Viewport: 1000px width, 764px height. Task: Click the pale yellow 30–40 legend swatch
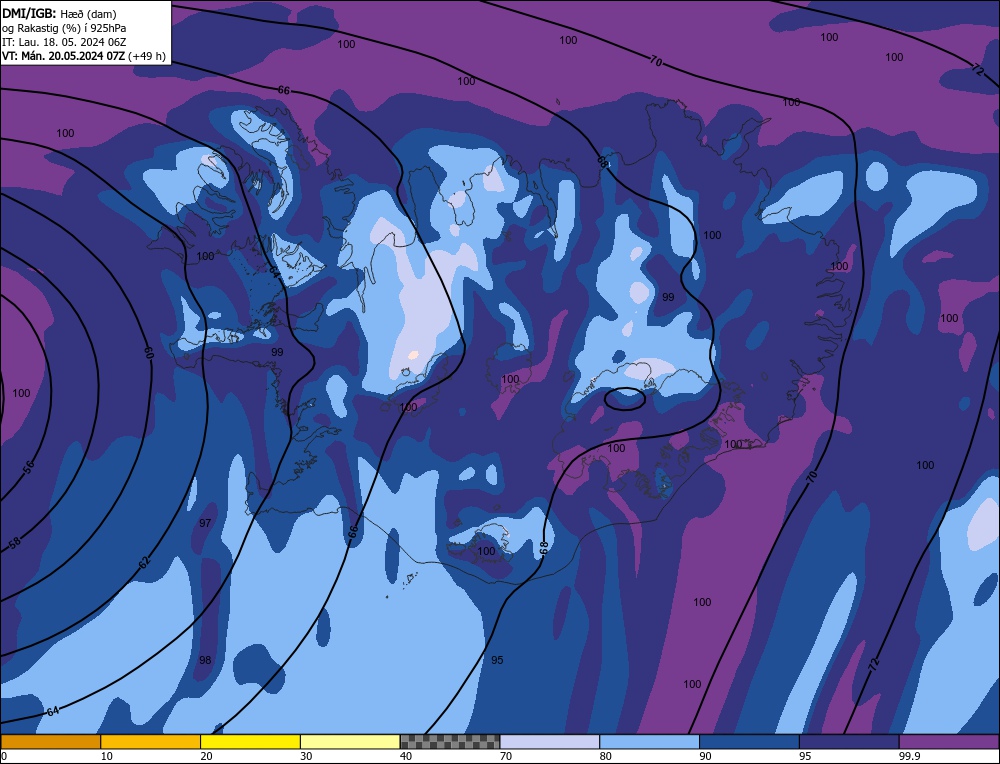click(350, 741)
